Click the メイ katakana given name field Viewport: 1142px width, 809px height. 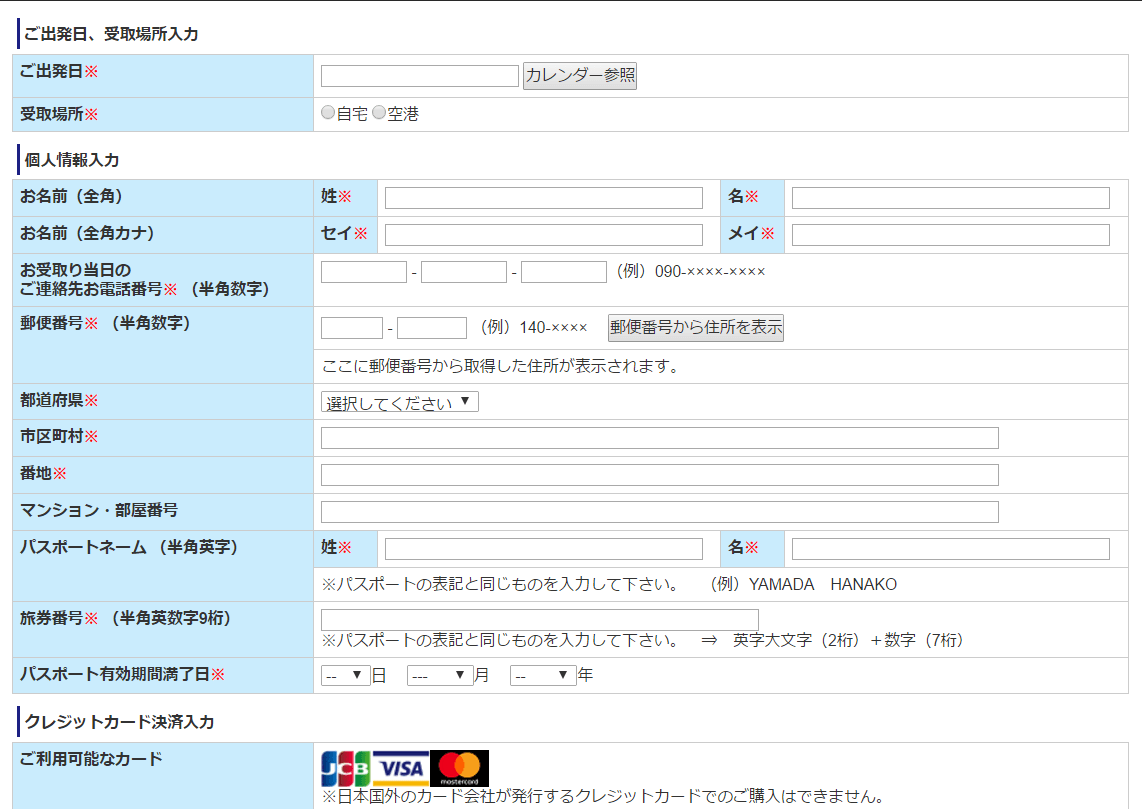coord(950,235)
